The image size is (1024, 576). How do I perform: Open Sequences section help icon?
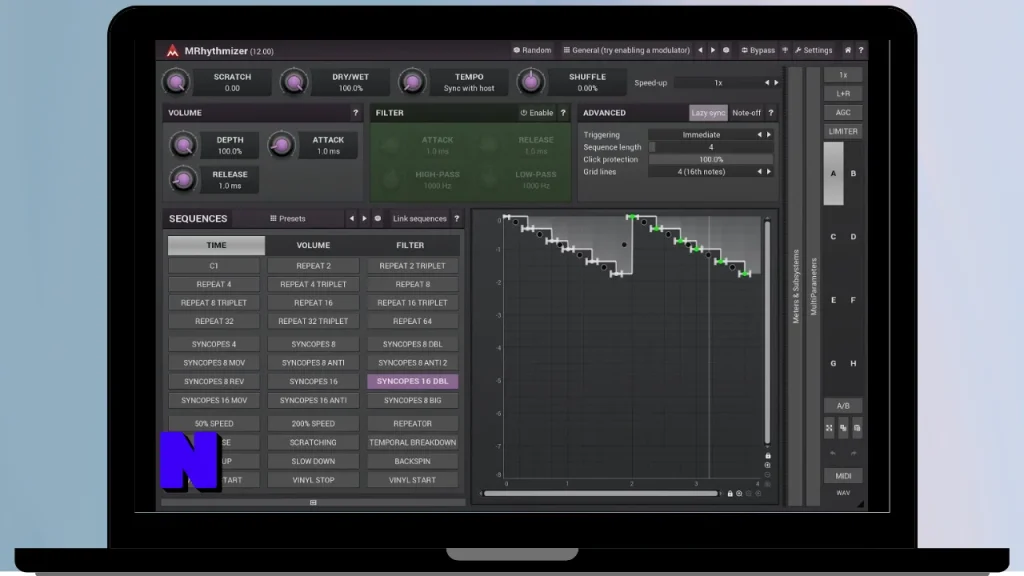456,219
